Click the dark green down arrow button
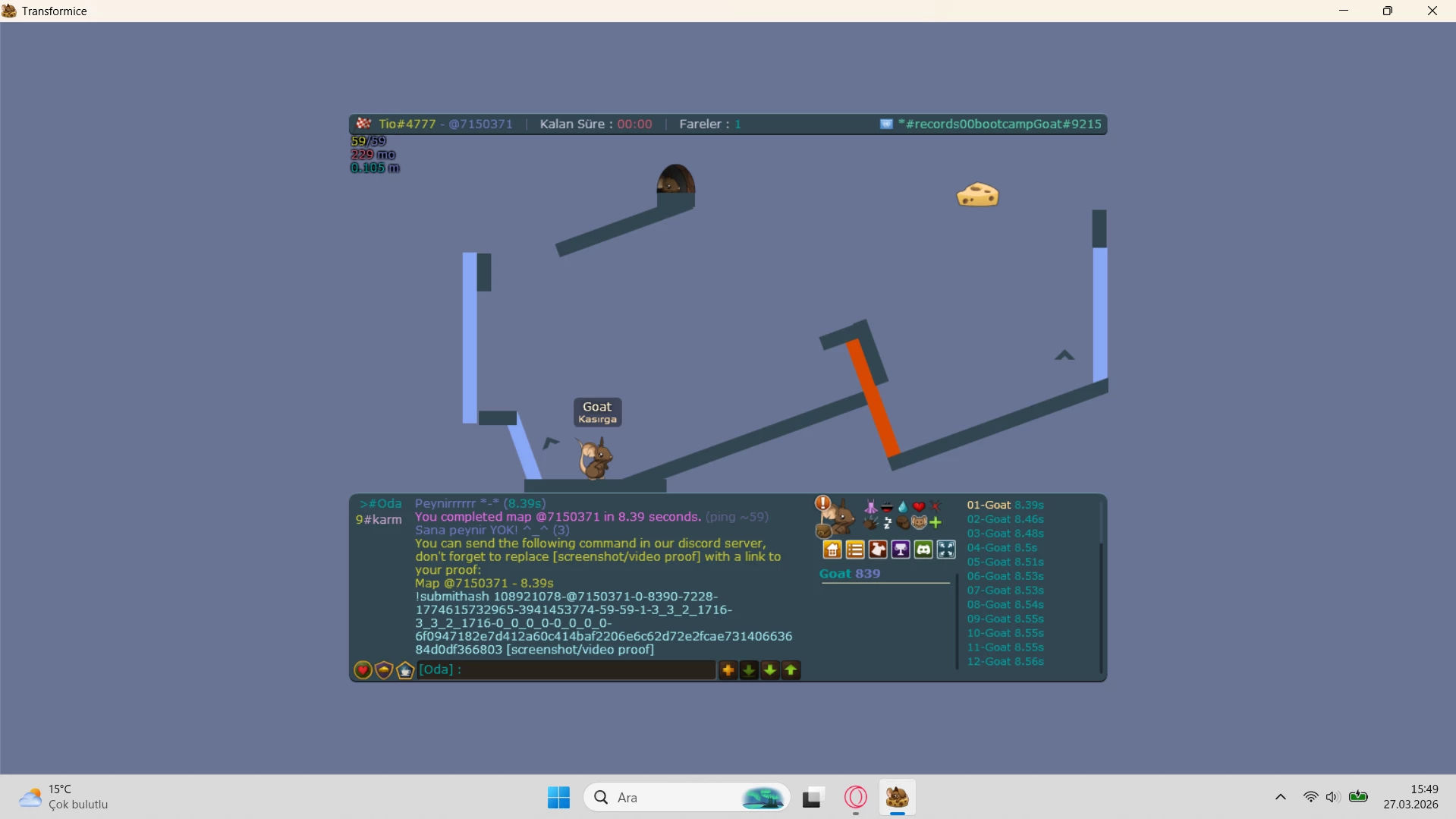Image resolution: width=1456 pixels, height=819 pixels. [749, 670]
